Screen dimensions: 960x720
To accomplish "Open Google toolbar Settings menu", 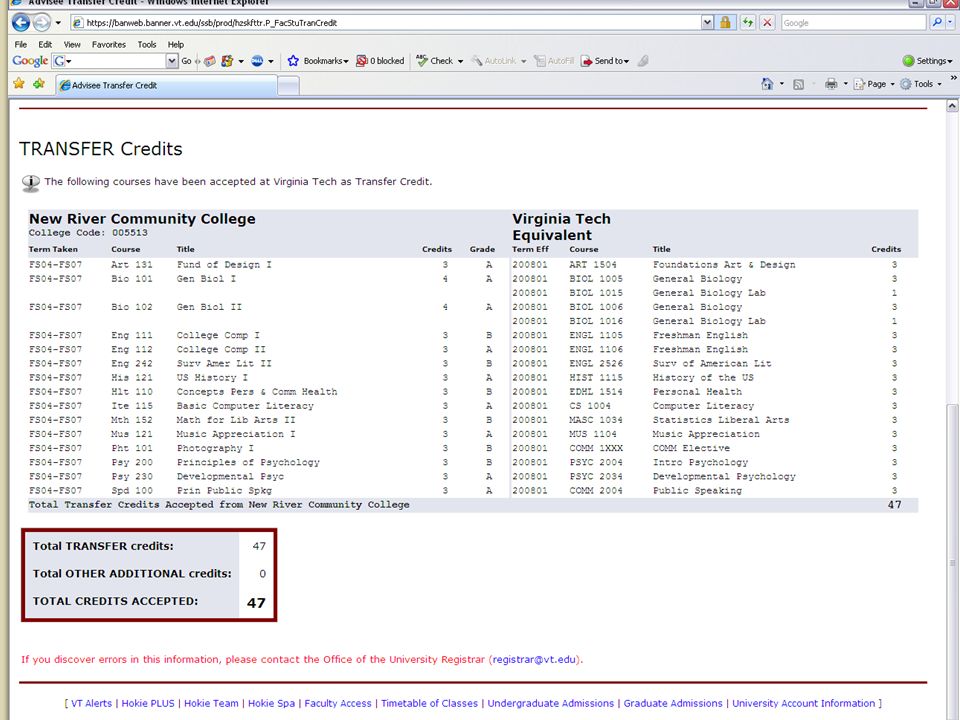I will [928, 61].
